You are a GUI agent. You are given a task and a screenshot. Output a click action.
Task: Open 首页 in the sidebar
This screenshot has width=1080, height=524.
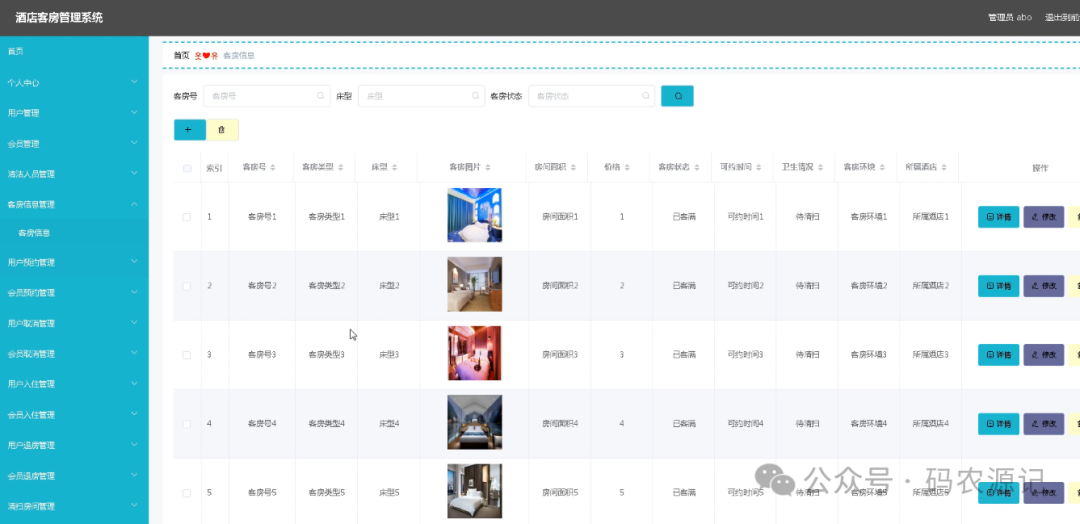(74, 52)
